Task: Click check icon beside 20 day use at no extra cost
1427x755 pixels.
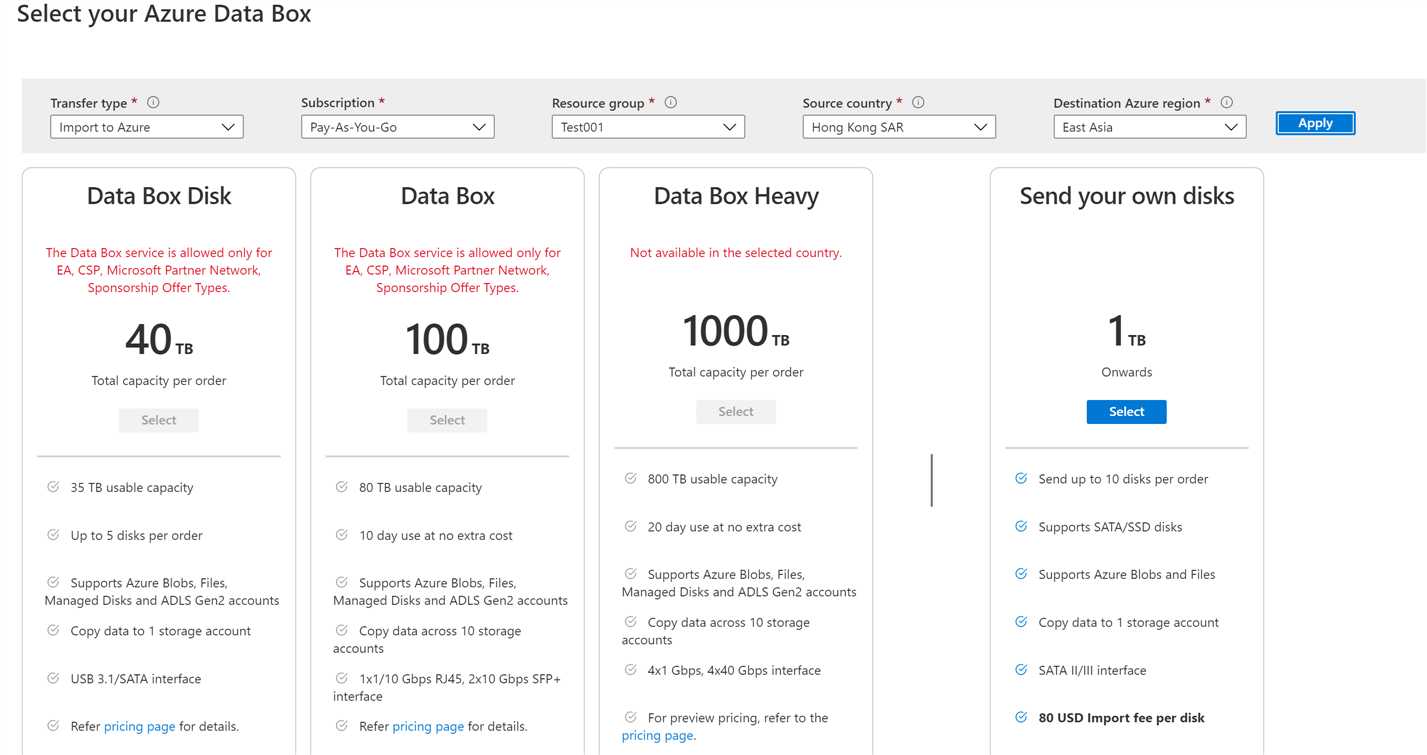Action: (631, 526)
